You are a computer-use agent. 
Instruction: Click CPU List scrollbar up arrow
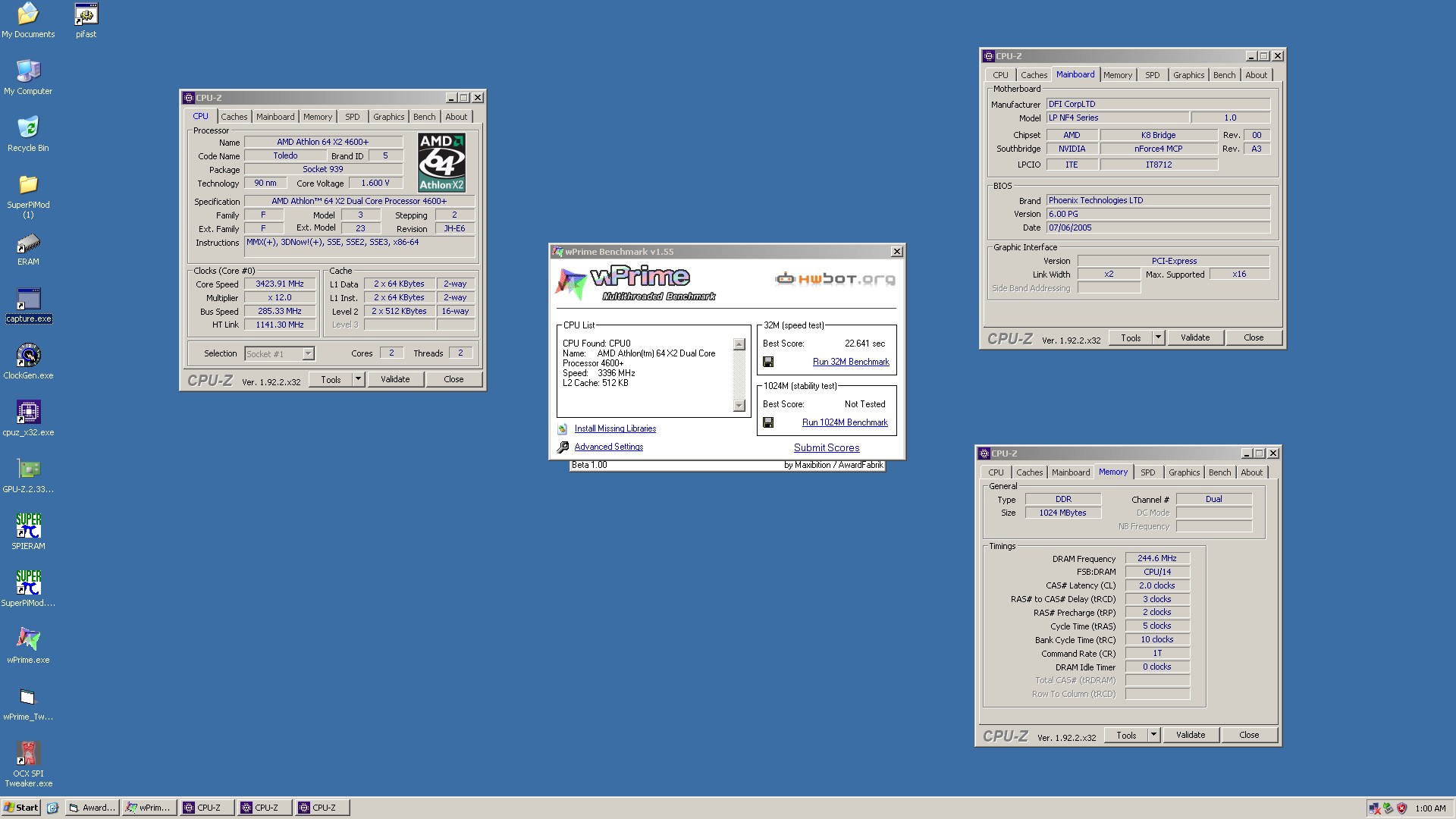point(739,344)
